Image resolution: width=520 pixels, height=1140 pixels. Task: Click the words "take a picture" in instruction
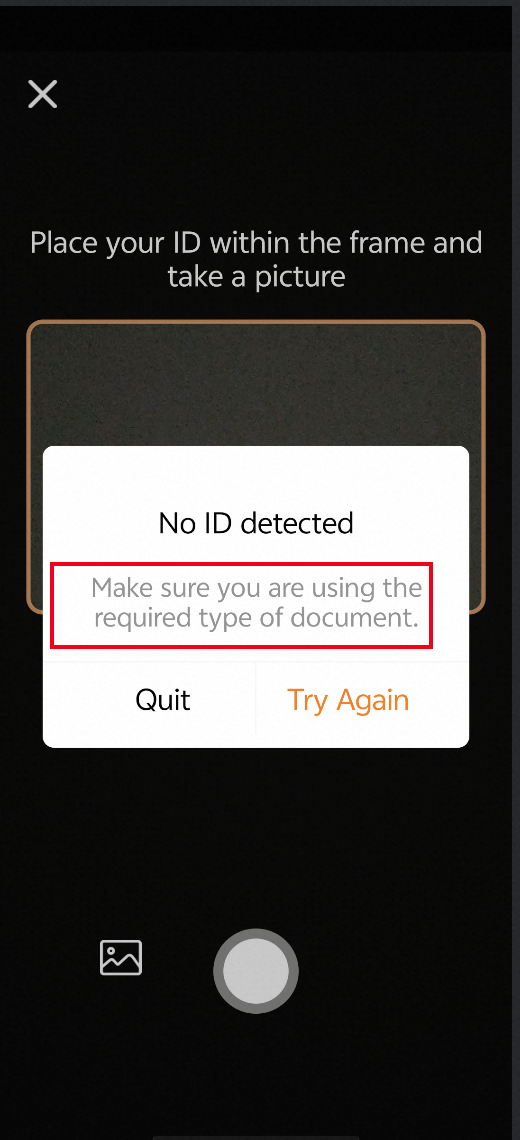[x=256, y=277]
